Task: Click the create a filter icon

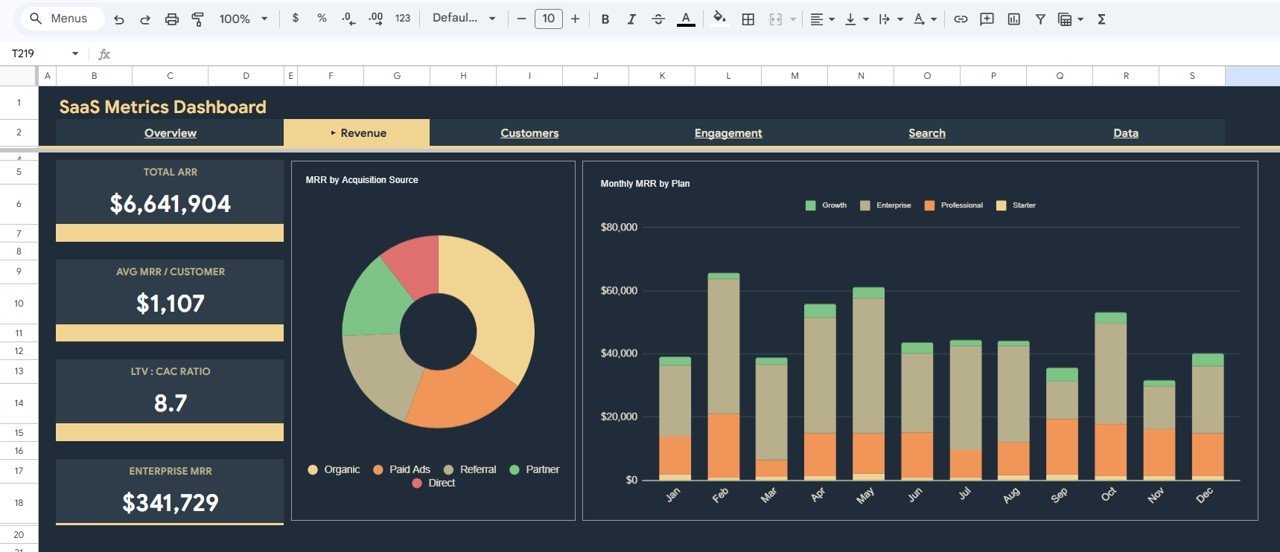Action: click(x=1040, y=19)
